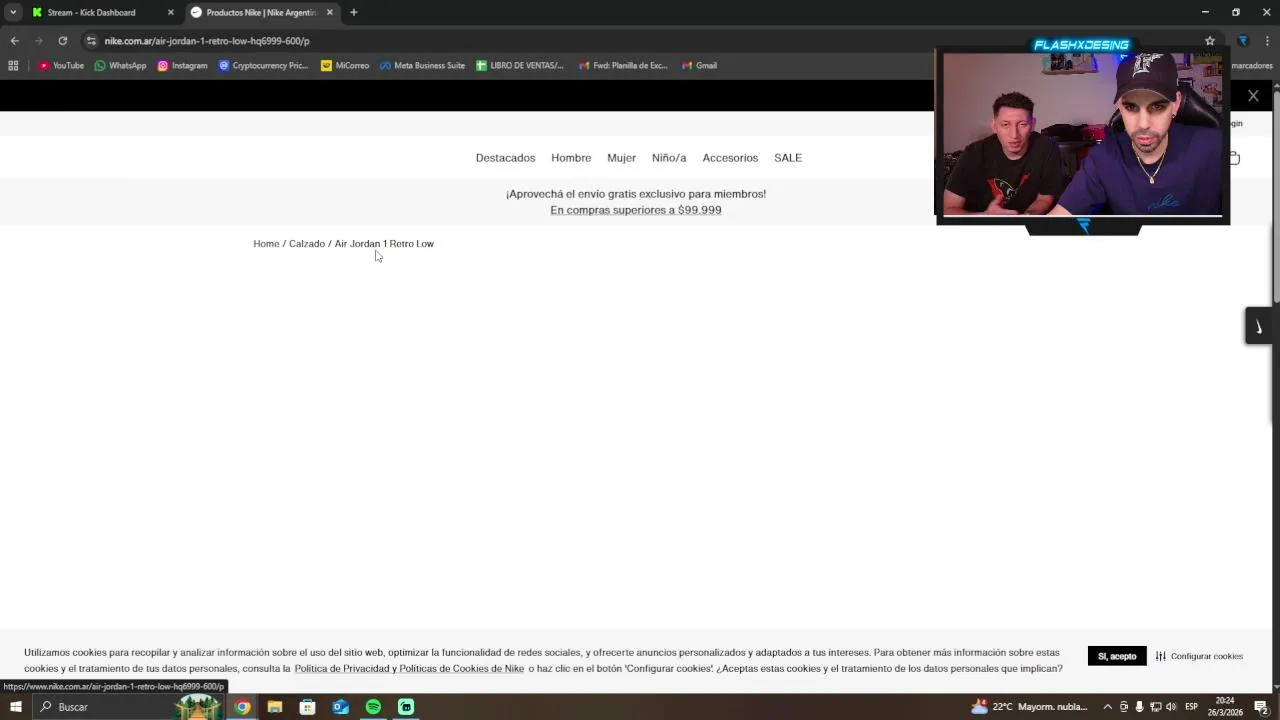
Task: Go to Calzado in the breadcrumb
Action: click(x=307, y=244)
